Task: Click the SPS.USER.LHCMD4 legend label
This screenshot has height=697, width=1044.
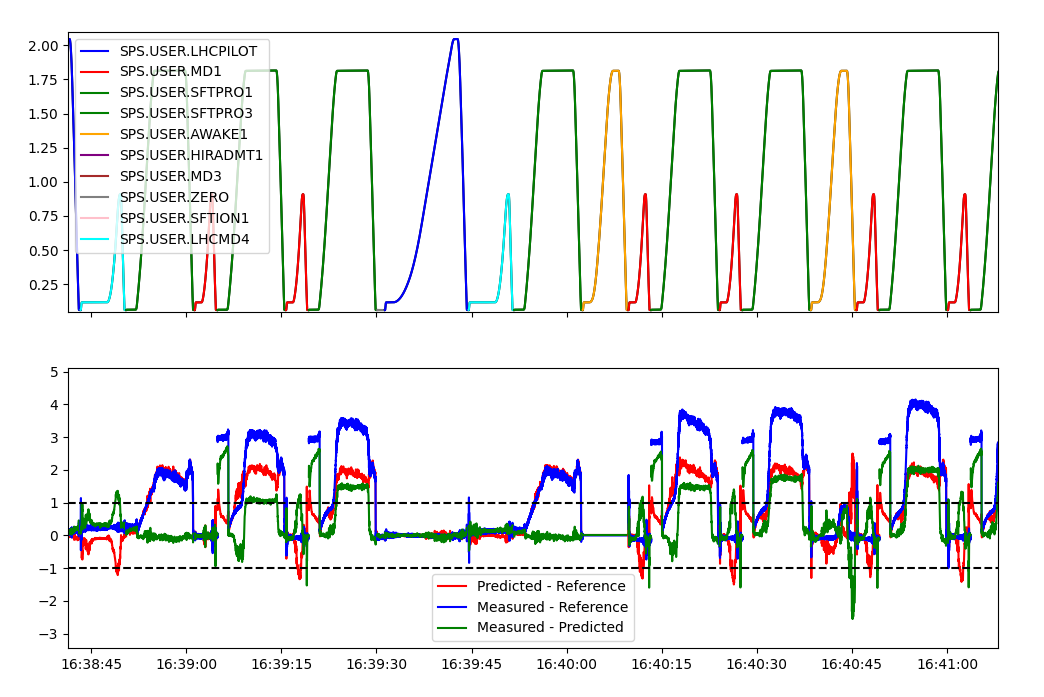Action: [x=184, y=239]
